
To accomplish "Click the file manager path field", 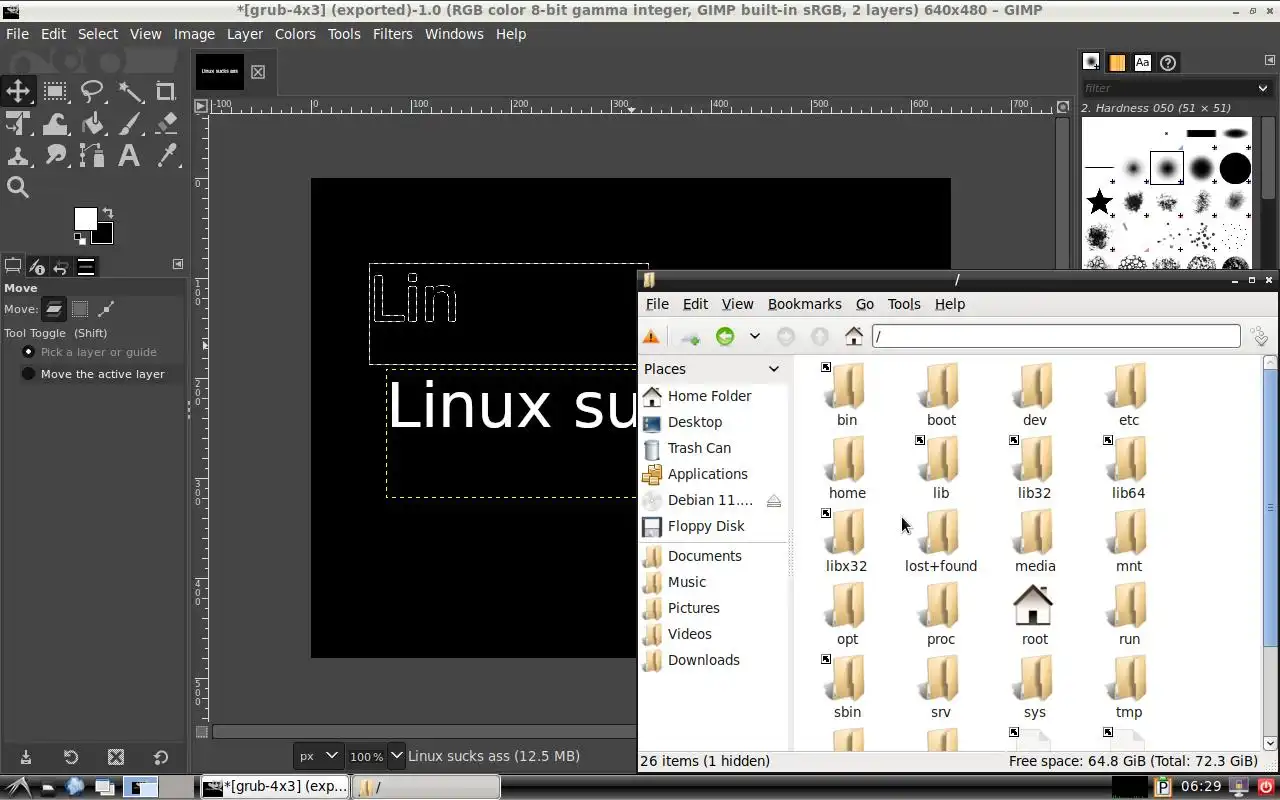I will [1056, 337].
